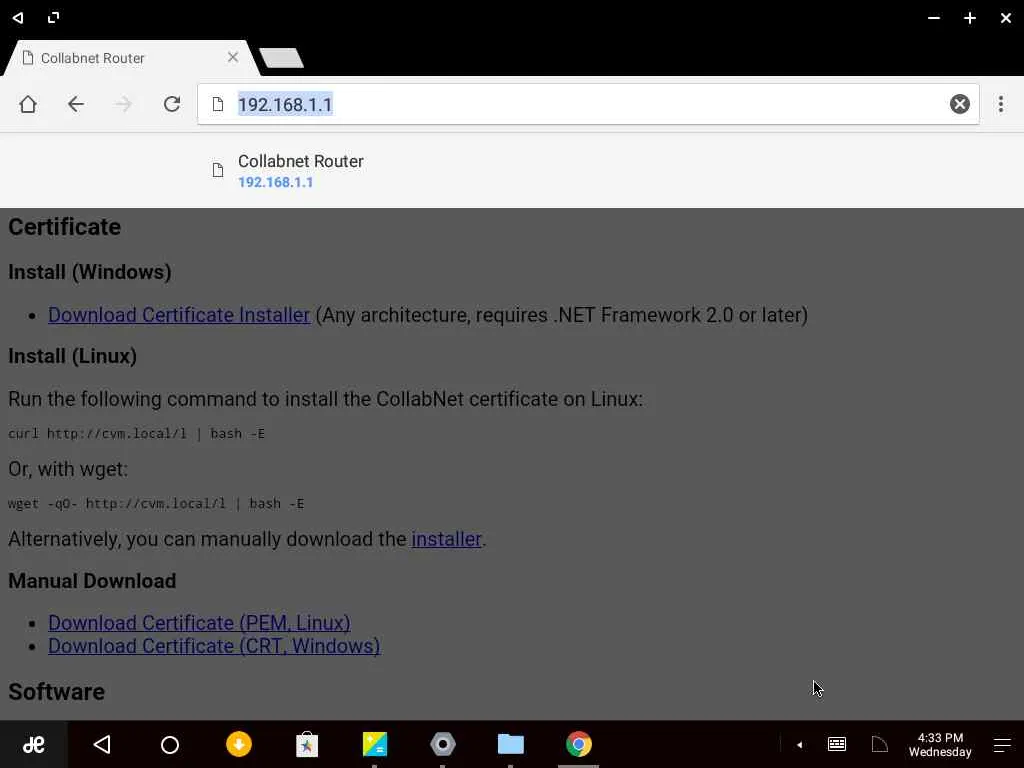Download Certificate (PEM, Linux)
The width and height of the screenshot is (1024, 768).
tap(199, 622)
